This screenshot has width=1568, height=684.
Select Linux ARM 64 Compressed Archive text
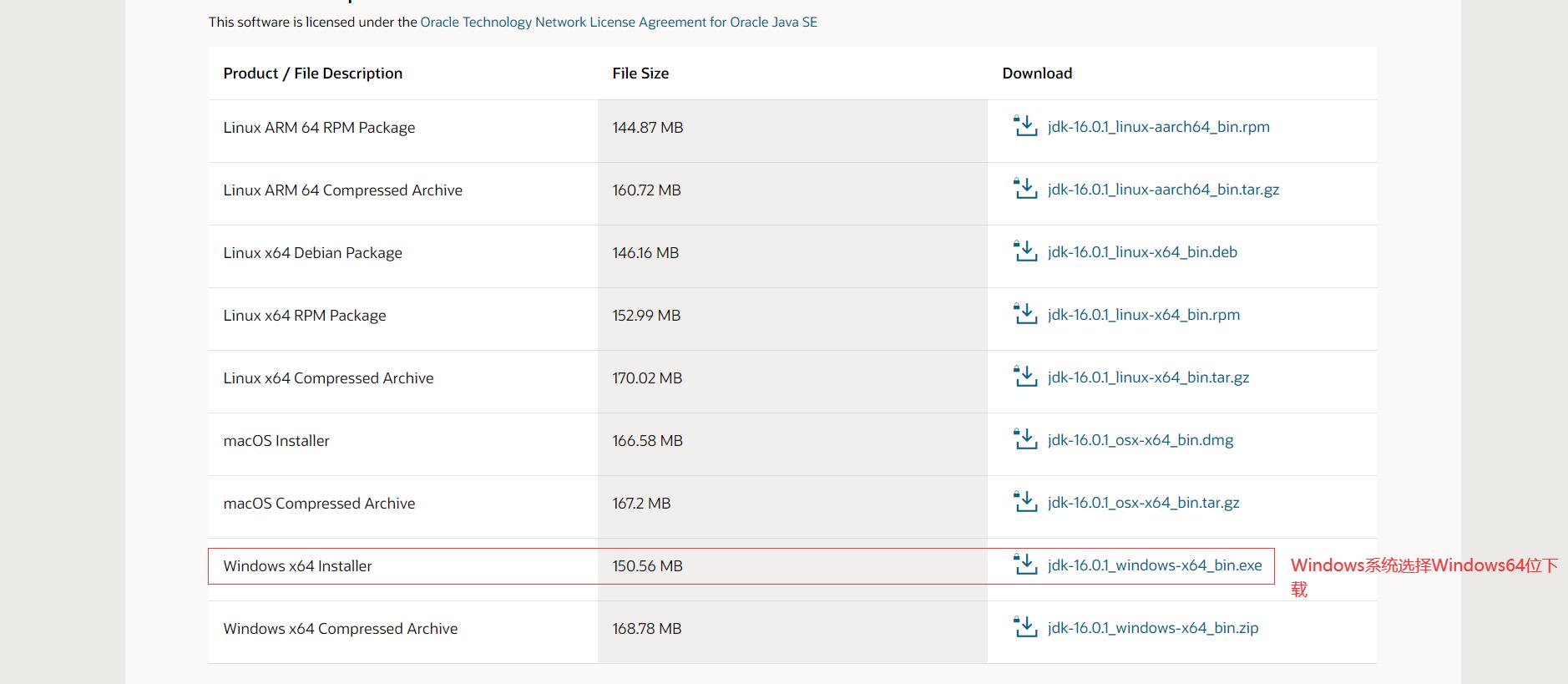[342, 190]
